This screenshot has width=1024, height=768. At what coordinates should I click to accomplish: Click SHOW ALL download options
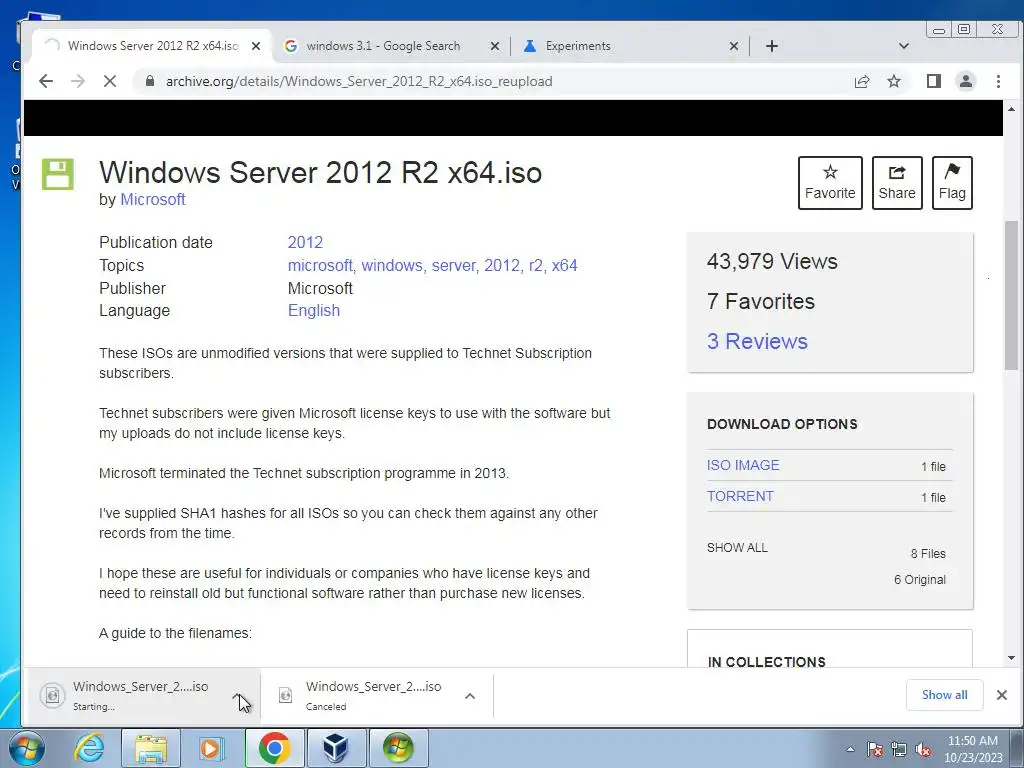click(x=737, y=548)
